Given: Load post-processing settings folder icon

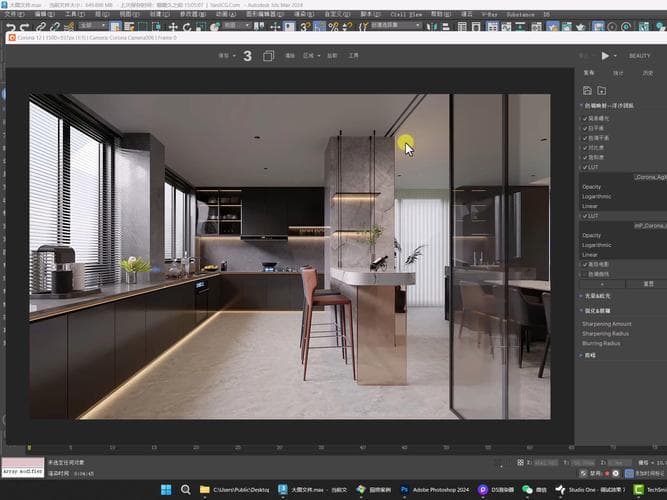Looking at the screenshot, I should tap(601, 90).
